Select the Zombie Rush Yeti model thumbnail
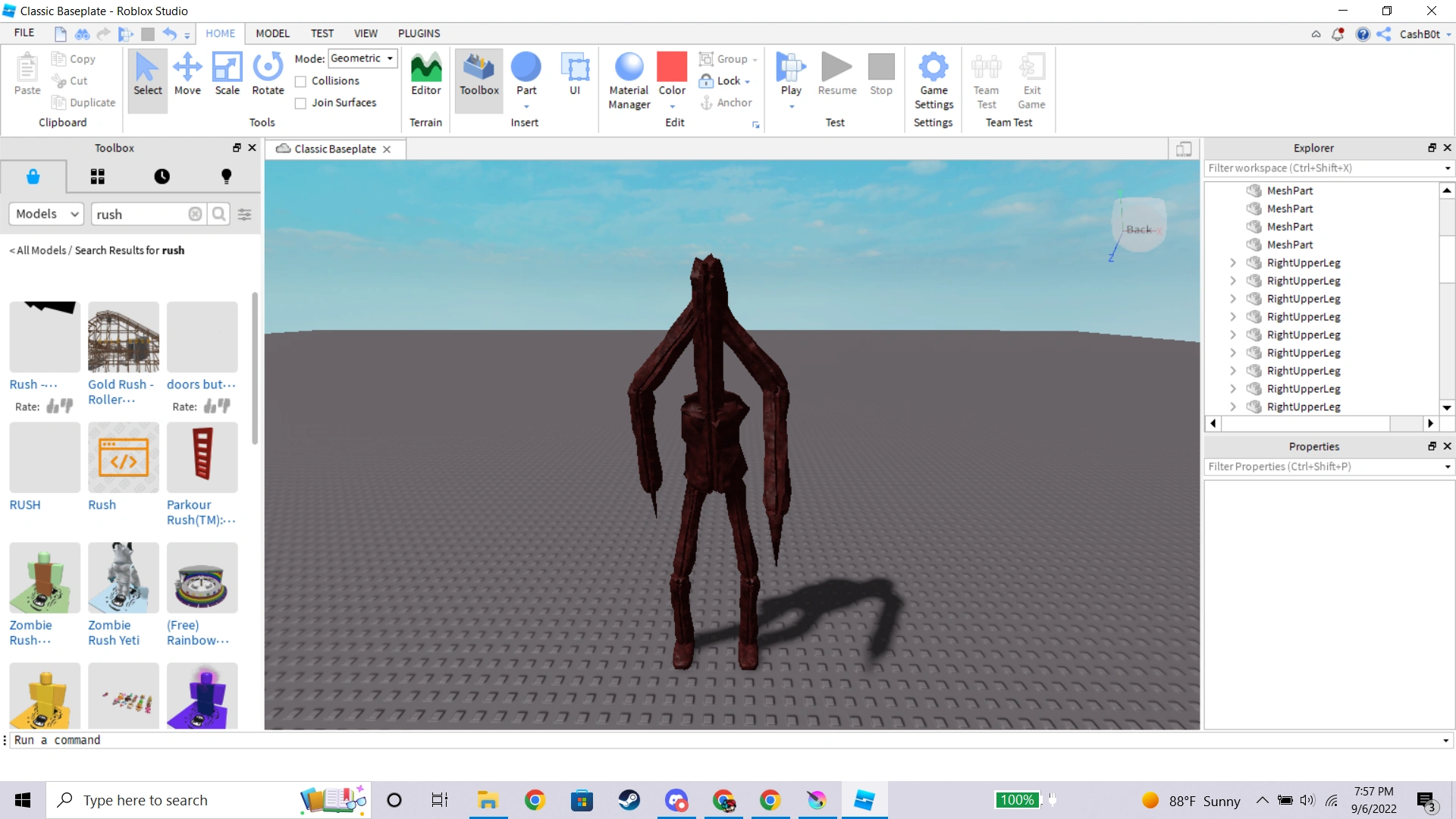 123,577
